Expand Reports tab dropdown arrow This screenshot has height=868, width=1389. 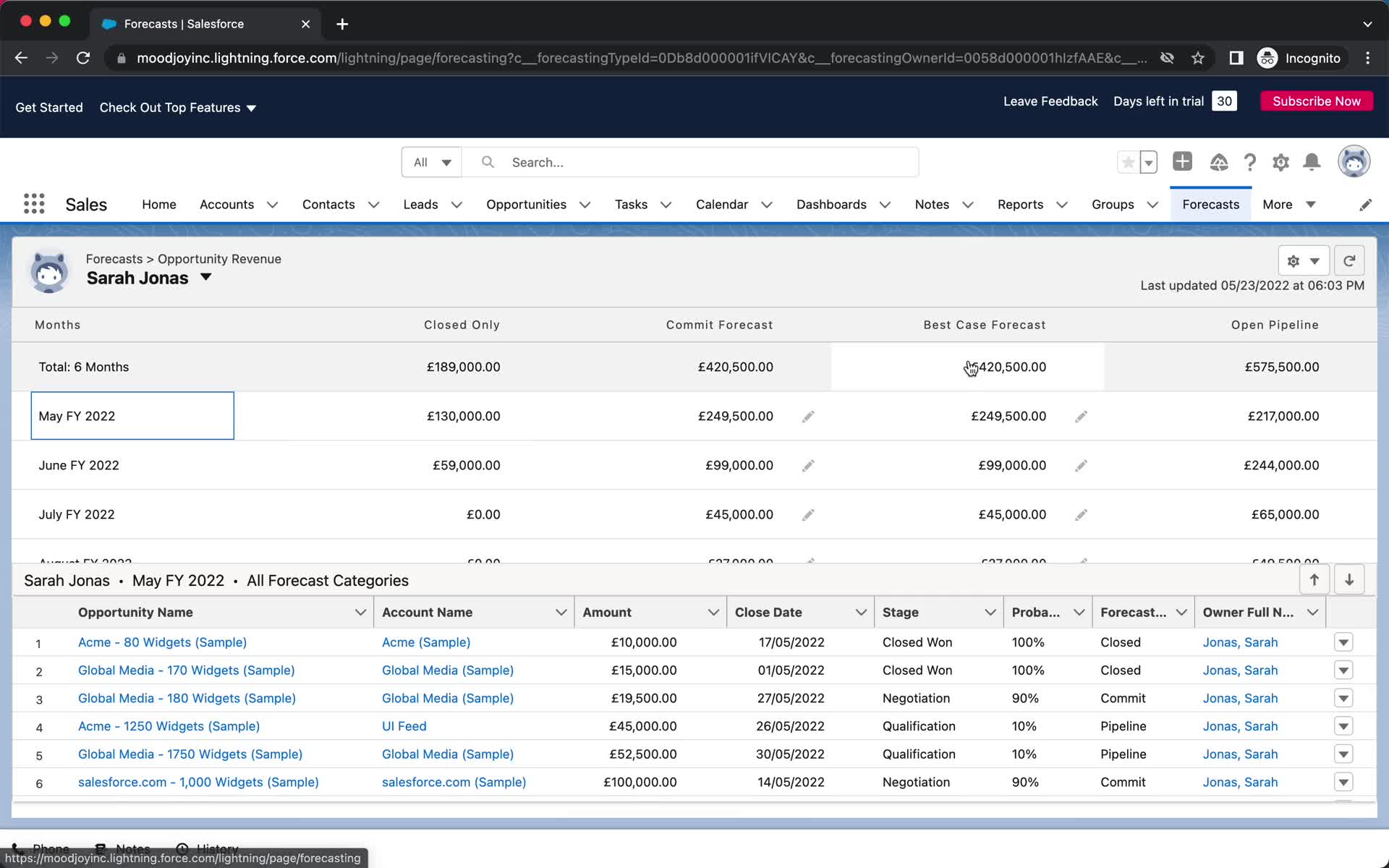(x=1061, y=205)
